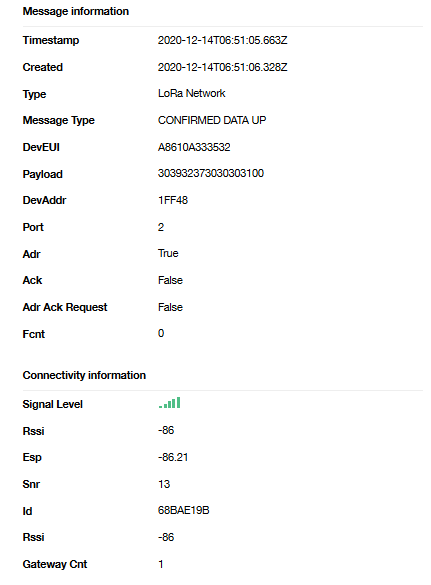Click the Gateway Cnt label

click(55, 564)
